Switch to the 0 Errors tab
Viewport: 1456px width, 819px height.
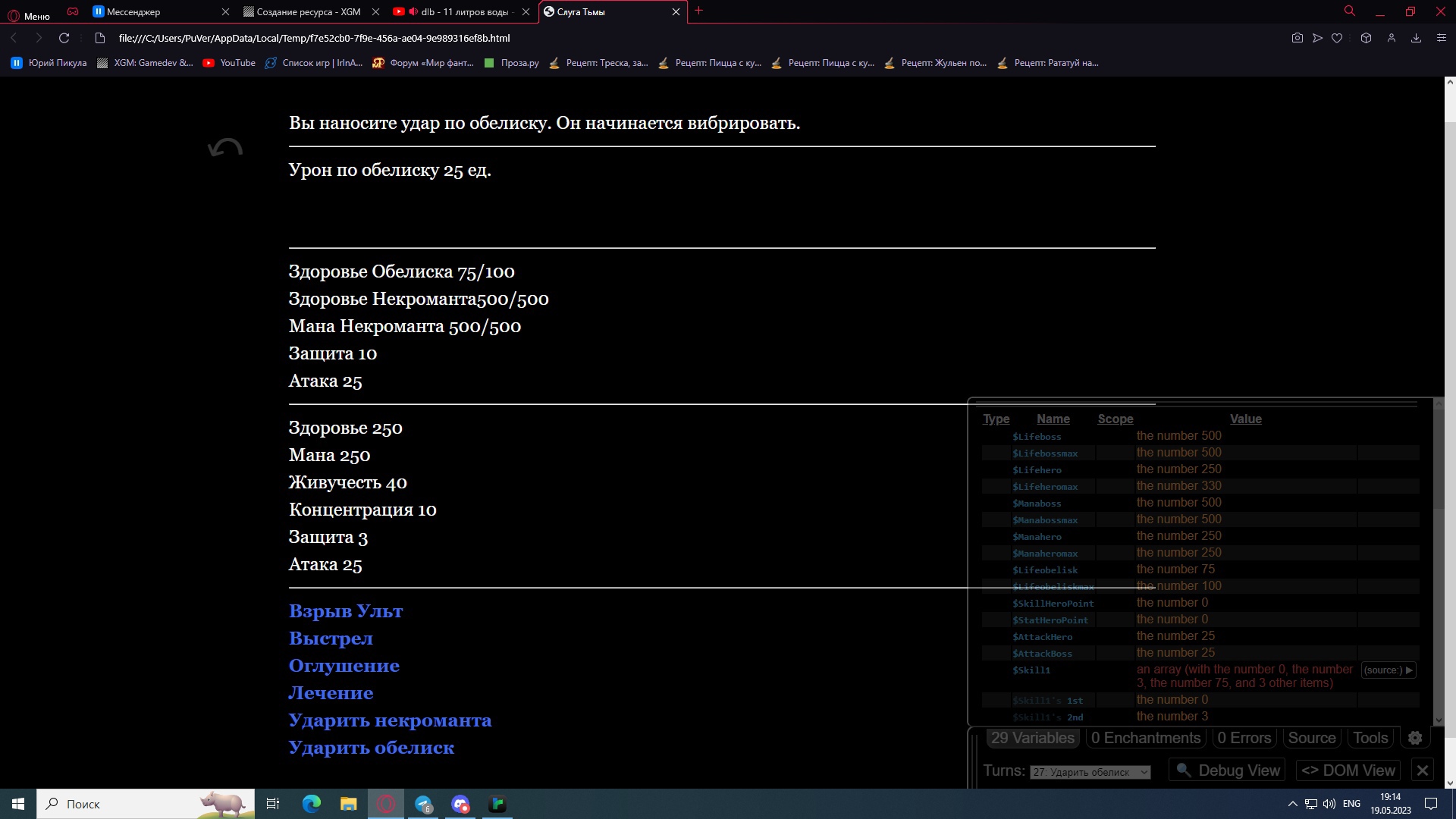tap(1244, 738)
